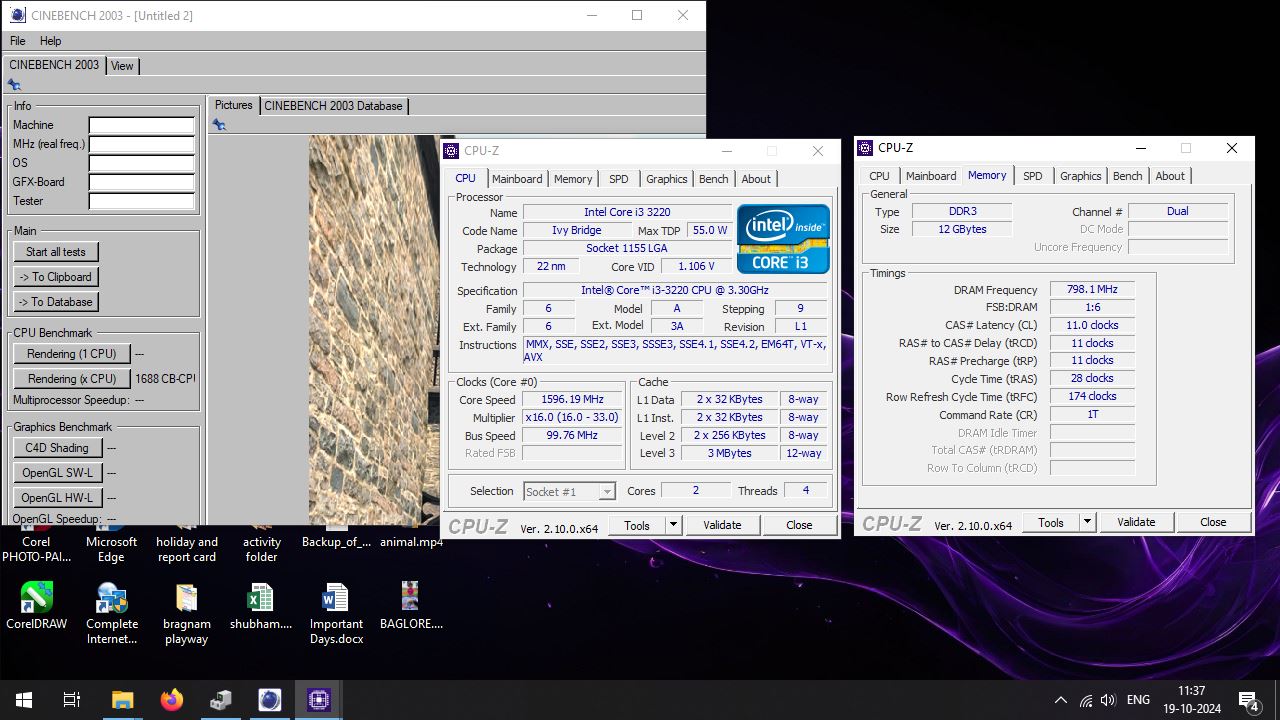Viewport: 1280px width, 720px height.
Task: Click the MHz (real freq.) field
Action: click(x=142, y=144)
